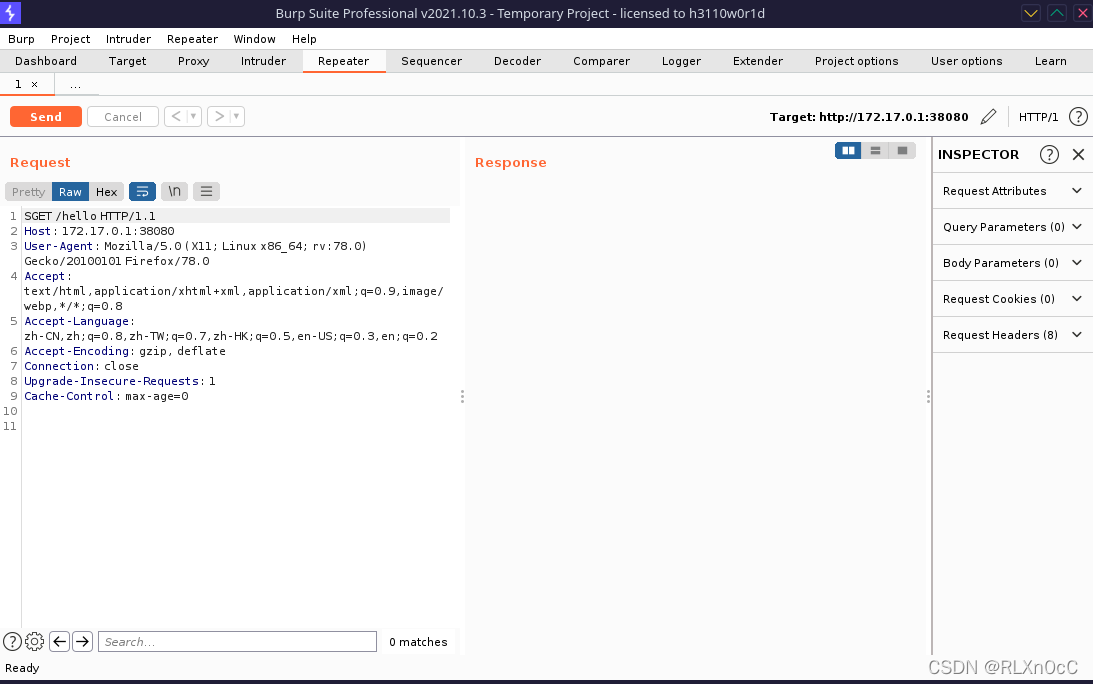The image size is (1093, 684).
Task: Open back history dropdown arrow
Action: point(194,116)
